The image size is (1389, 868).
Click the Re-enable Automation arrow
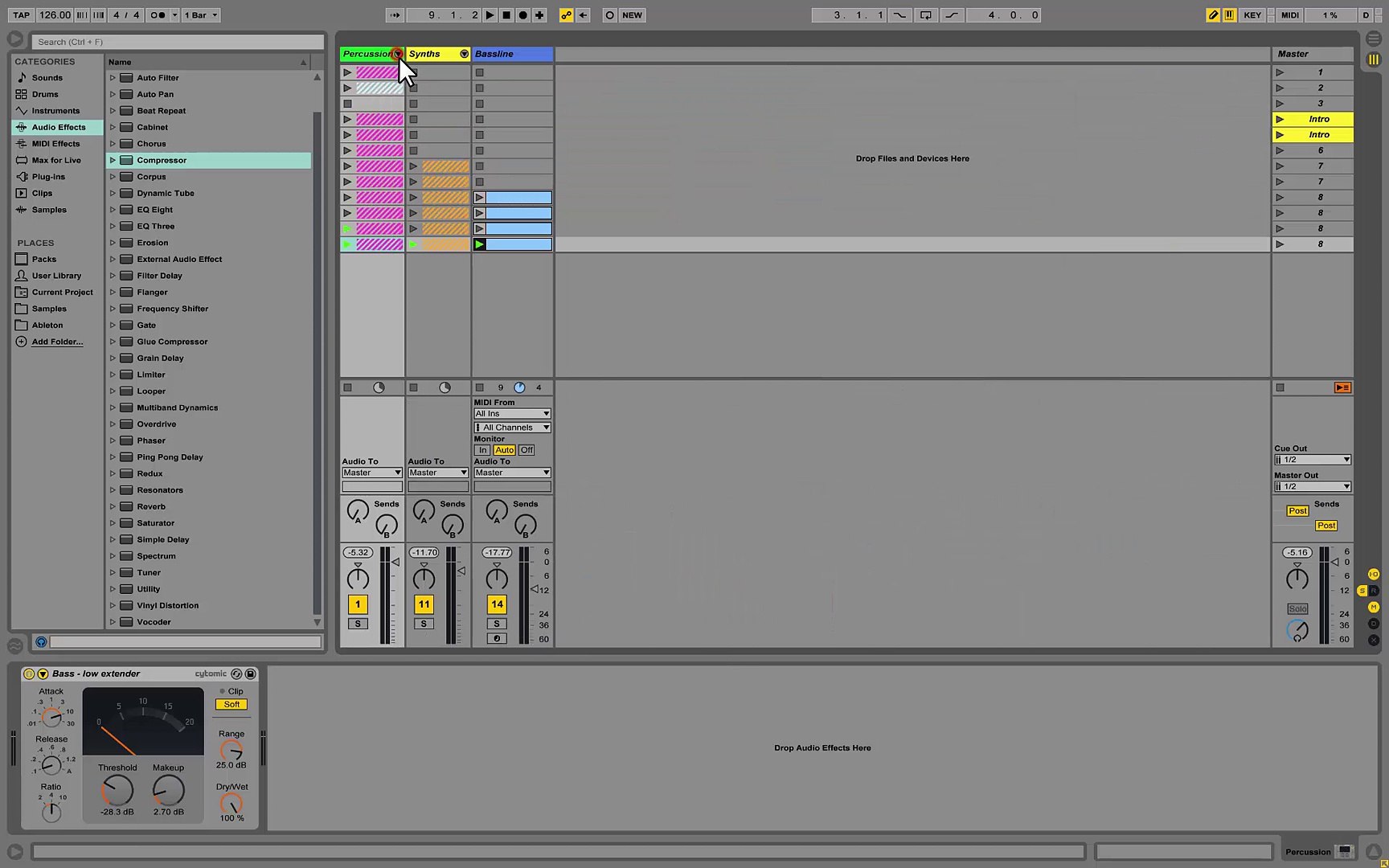tap(583, 14)
